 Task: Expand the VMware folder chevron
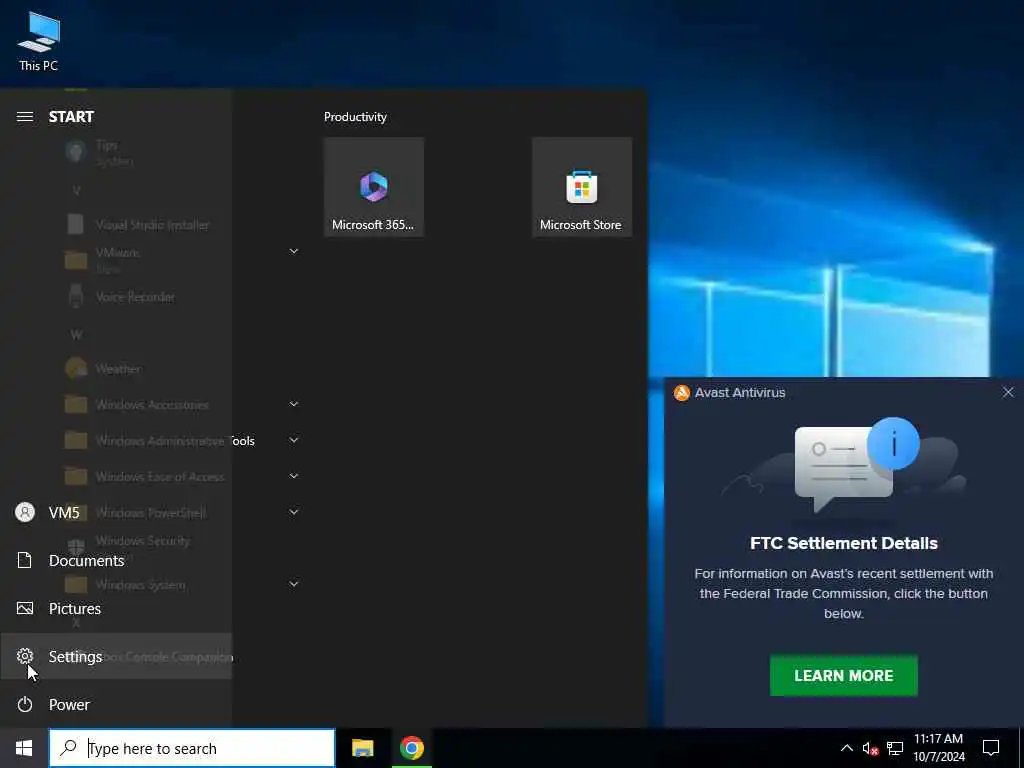tap(294, 251)
